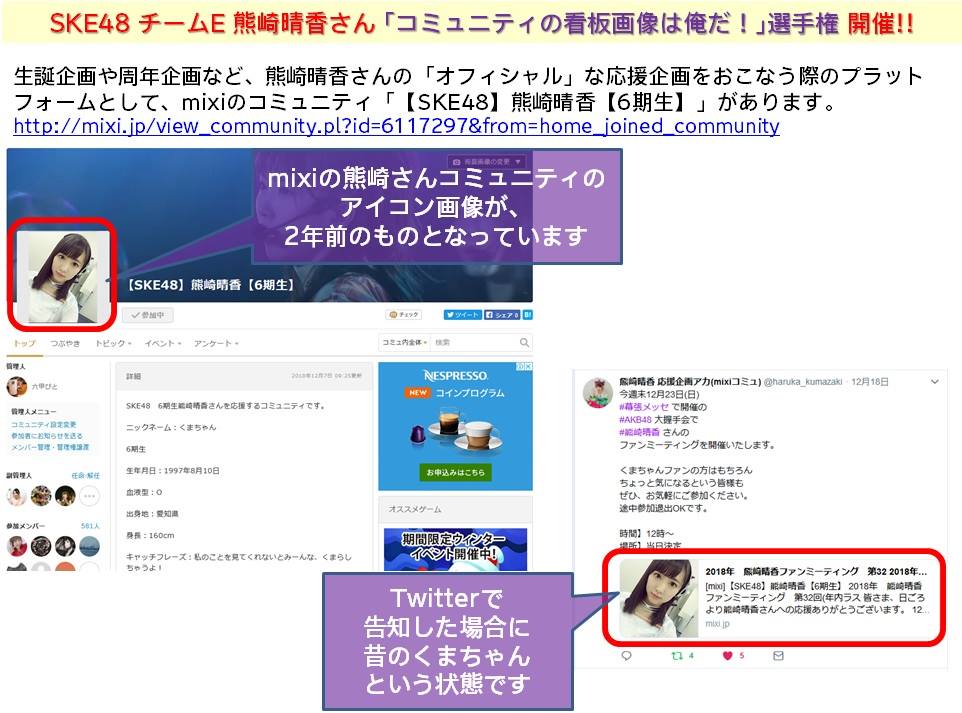Click the オススメゲーム heading
The image size is (962, 713).
(415, 509)
